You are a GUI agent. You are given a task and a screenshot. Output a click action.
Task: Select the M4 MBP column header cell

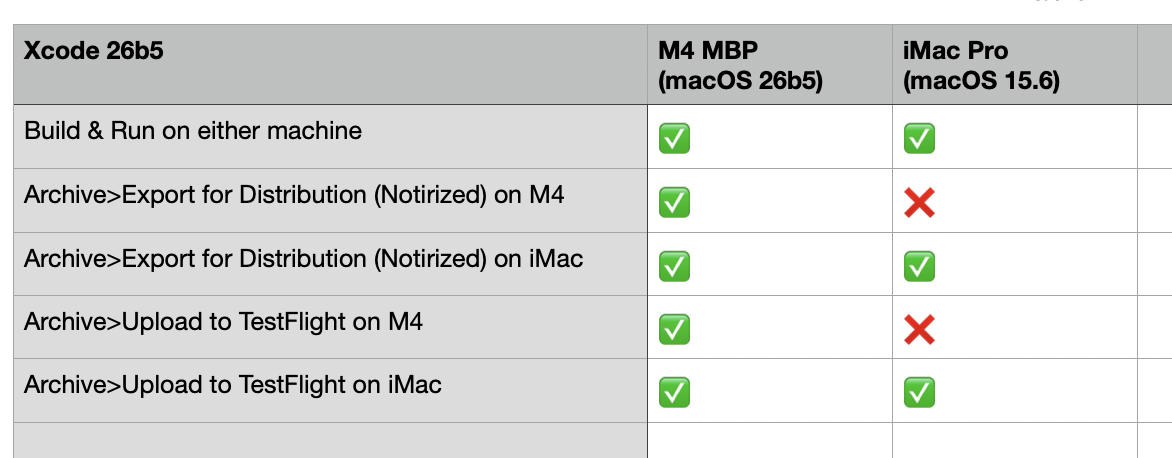click(x=770, y=64)
